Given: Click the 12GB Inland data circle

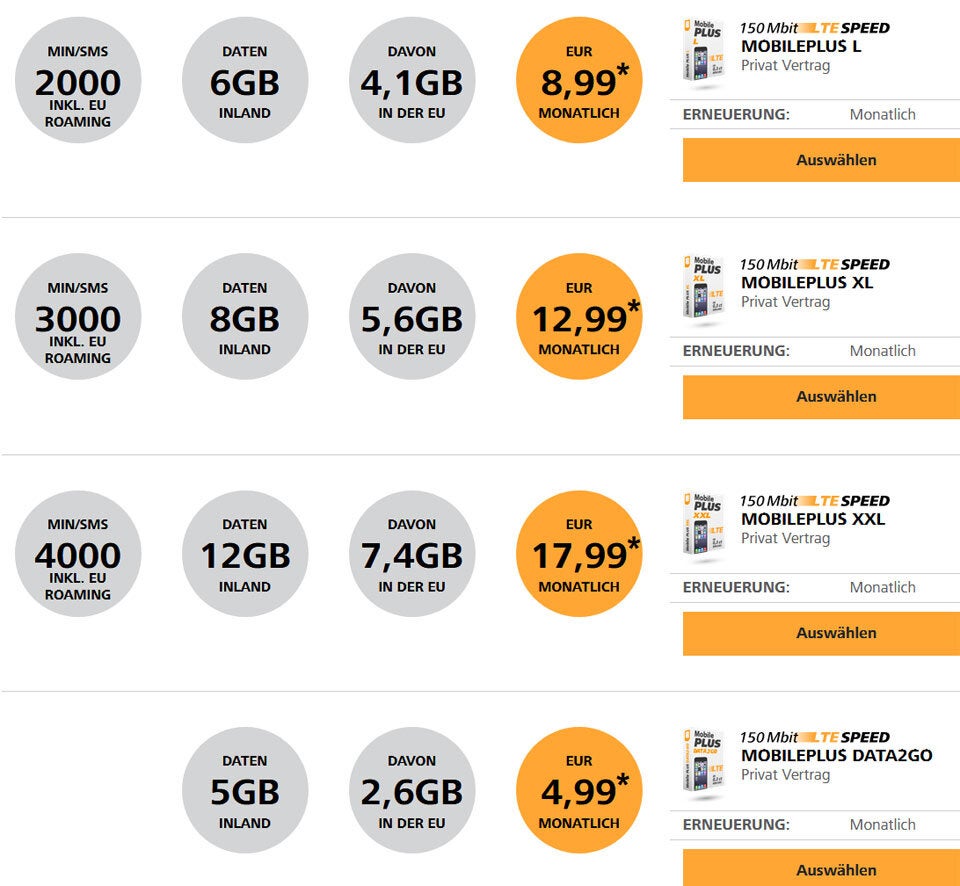Looking at the screenshot, I should tap(245, 554).
